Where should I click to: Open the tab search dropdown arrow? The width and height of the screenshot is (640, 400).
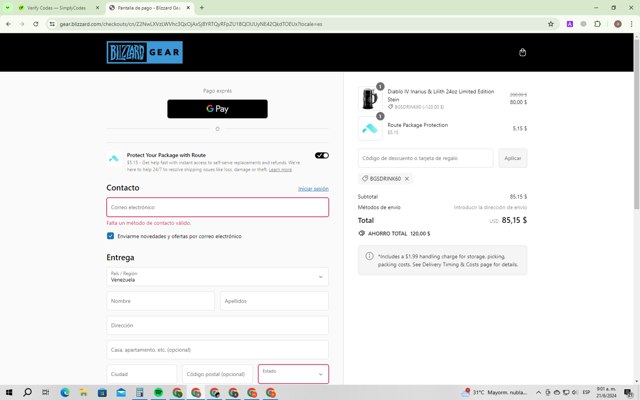point(7,8)
